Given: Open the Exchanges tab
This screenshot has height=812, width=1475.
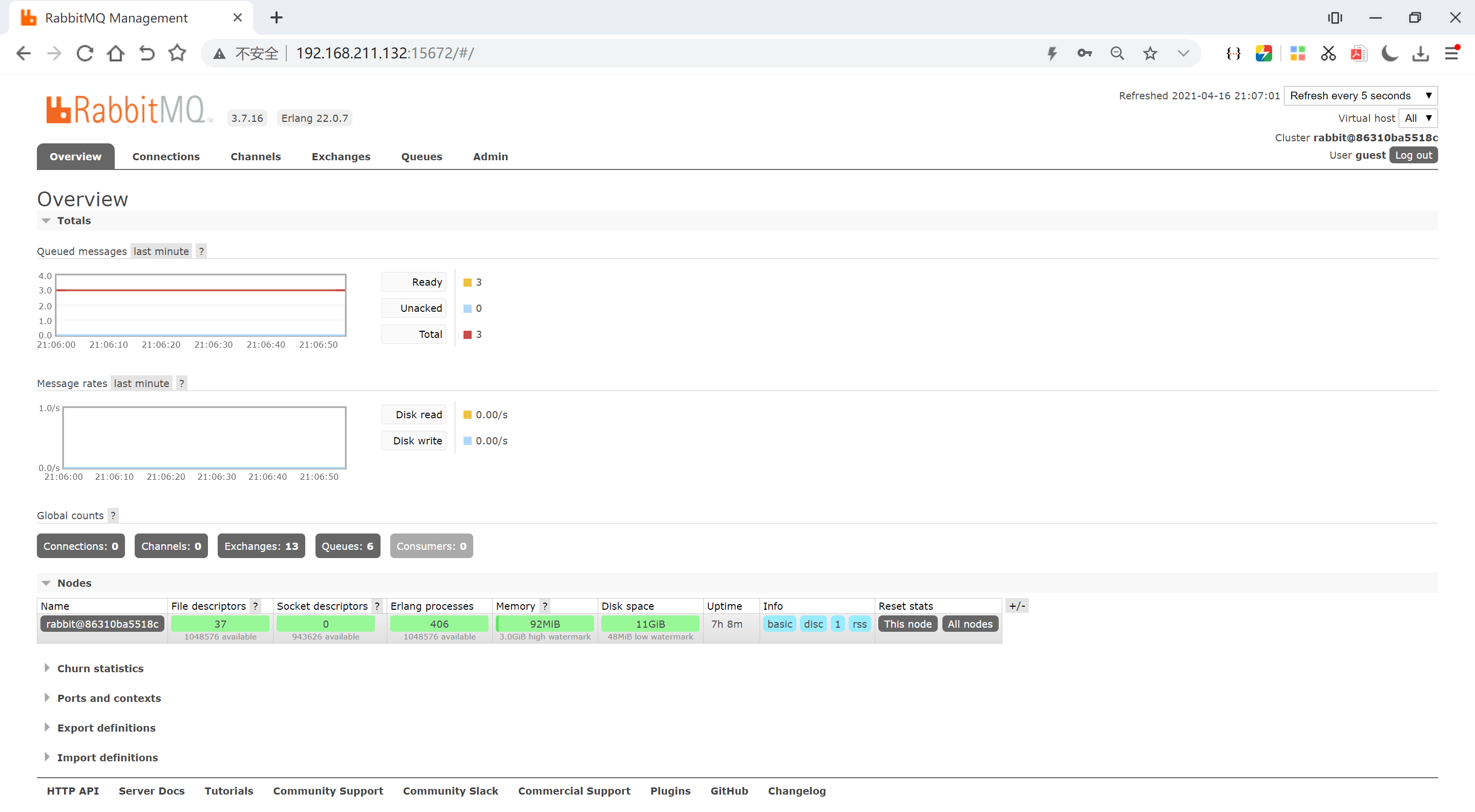Looking at the screenshot, I should coord(341,156).
